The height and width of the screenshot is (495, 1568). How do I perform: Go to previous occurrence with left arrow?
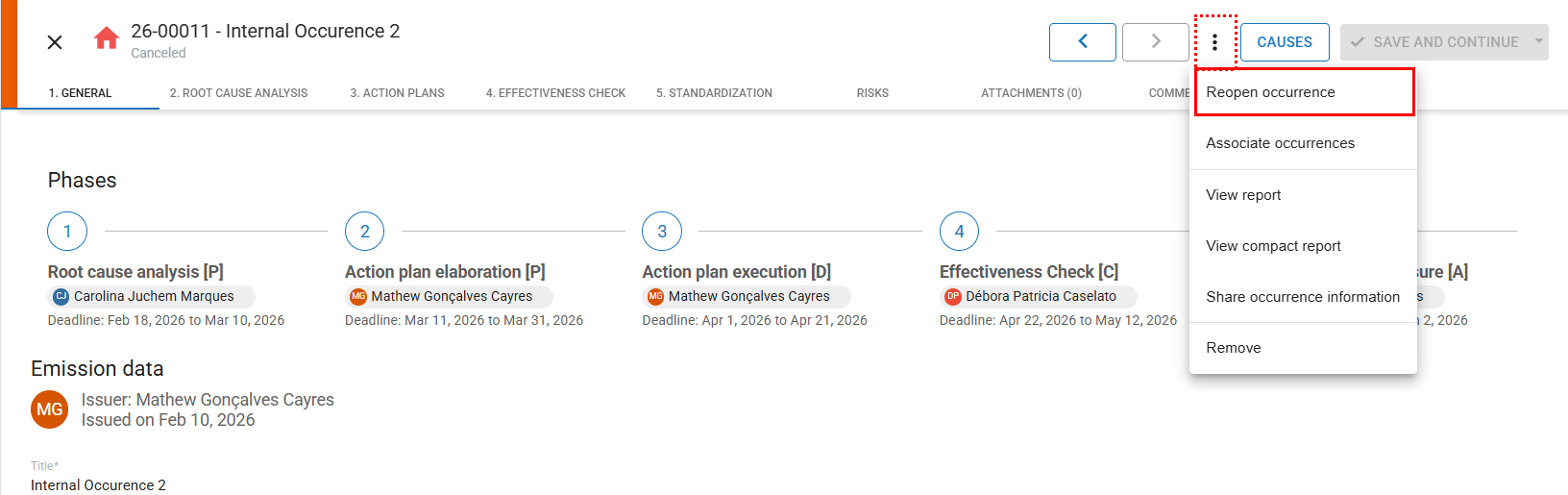click(x=1082, y=42)
